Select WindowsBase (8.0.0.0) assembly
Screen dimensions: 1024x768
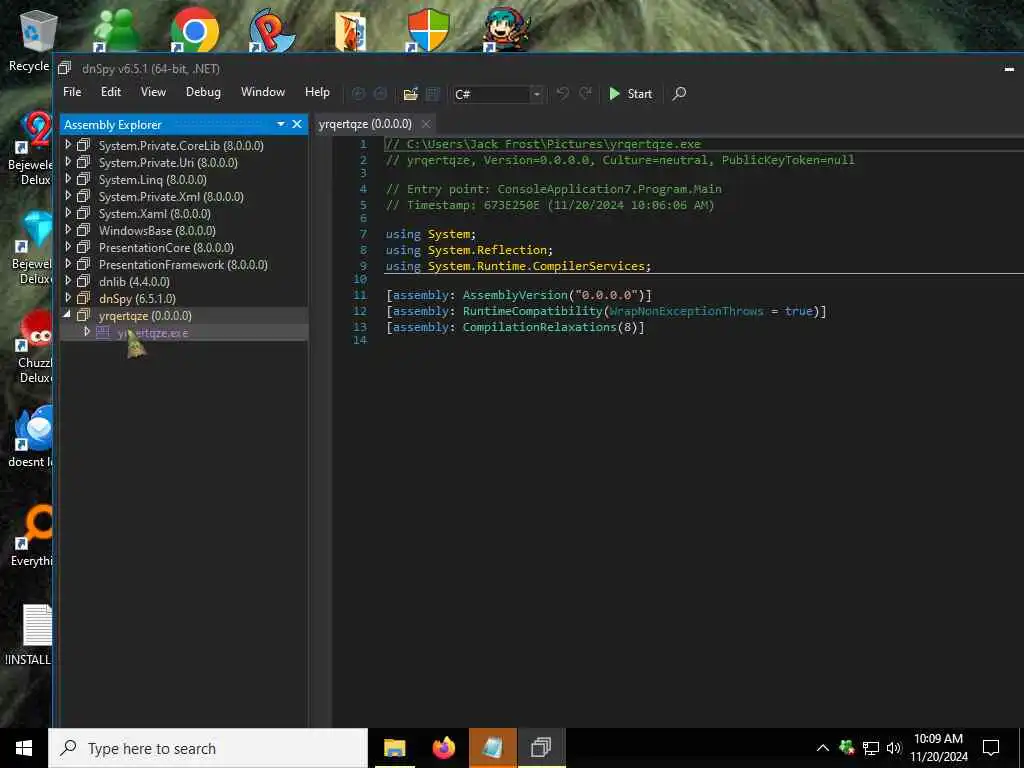click(157, 231)
